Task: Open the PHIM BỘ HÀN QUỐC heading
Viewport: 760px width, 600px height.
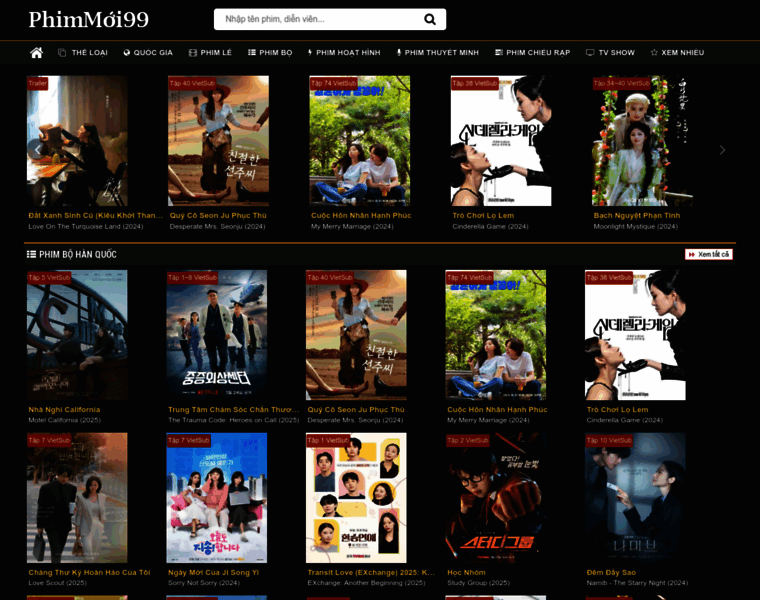Action: coord(78,254)
